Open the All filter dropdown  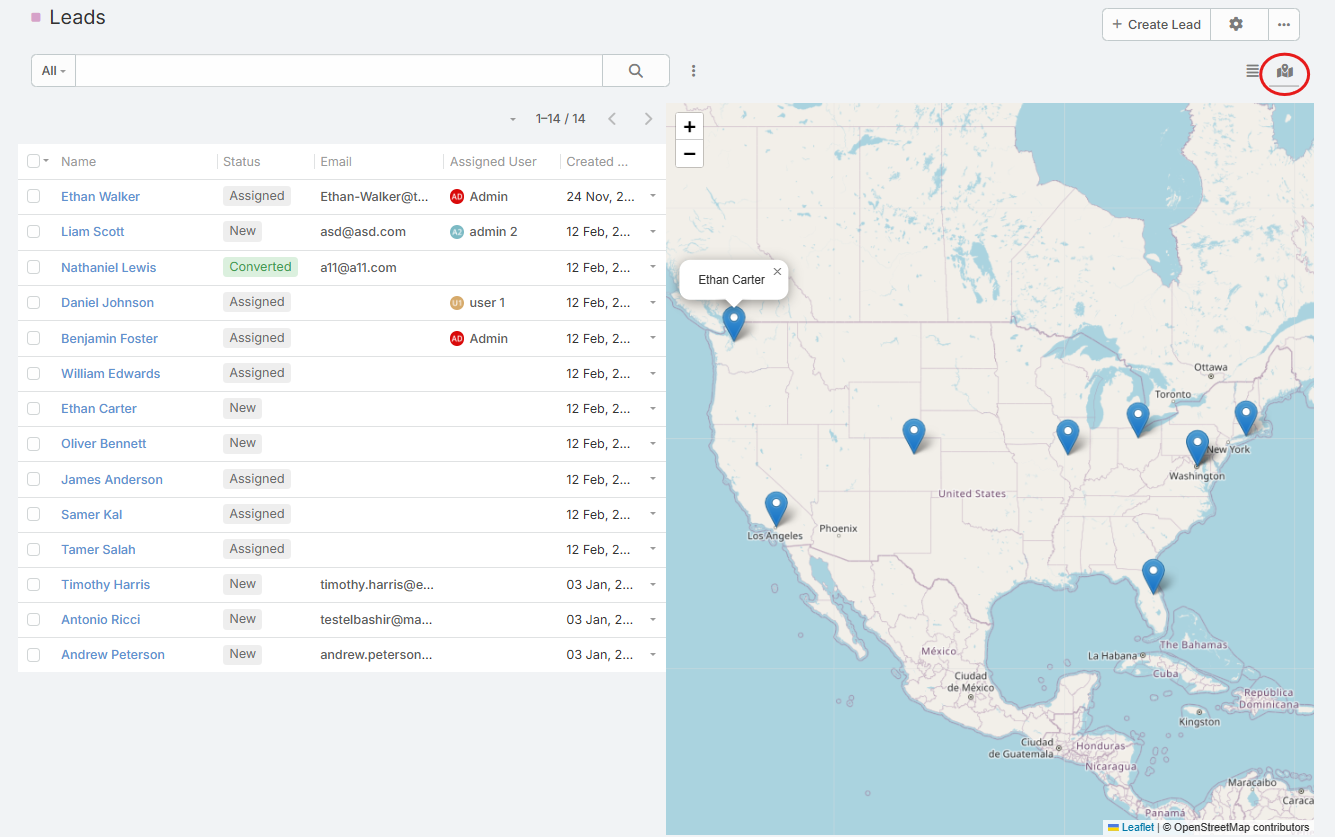[x=54, y=71]
